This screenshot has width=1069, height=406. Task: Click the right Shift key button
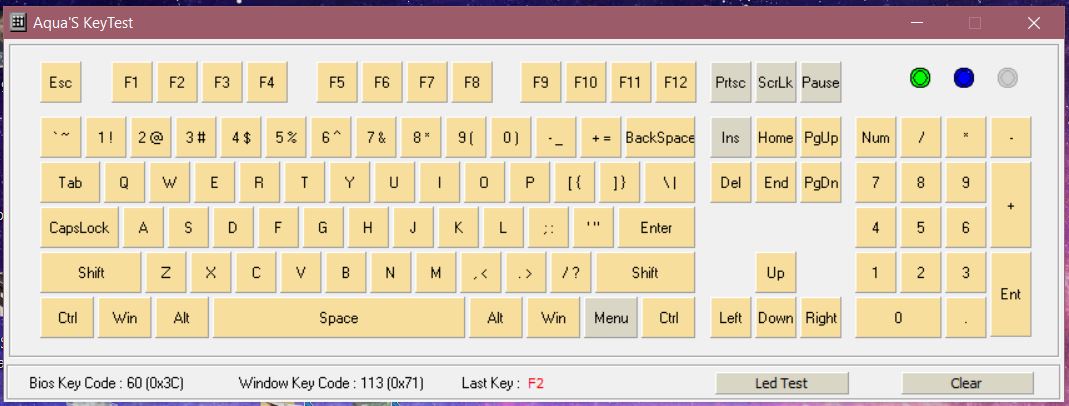pyautogui.click(x=645, y=272)
